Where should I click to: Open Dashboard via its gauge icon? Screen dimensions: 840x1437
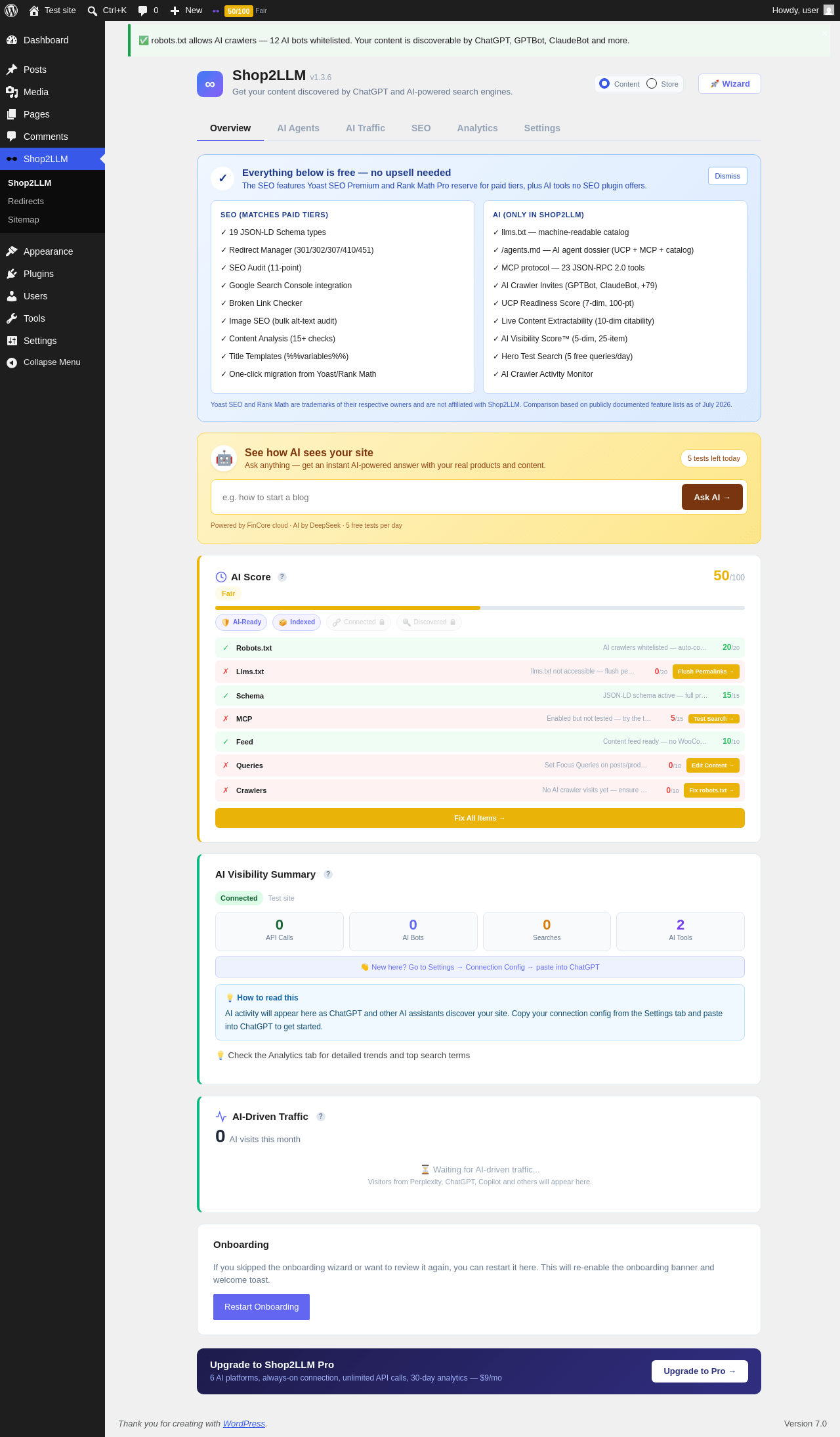(12, 40)
